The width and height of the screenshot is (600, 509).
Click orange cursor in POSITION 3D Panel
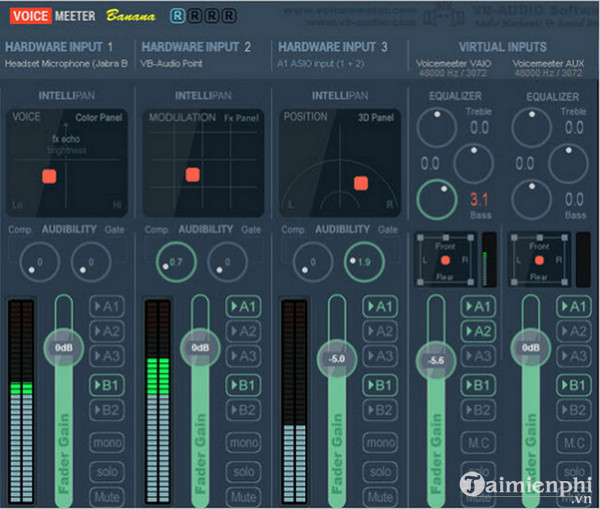click(361, 183)
